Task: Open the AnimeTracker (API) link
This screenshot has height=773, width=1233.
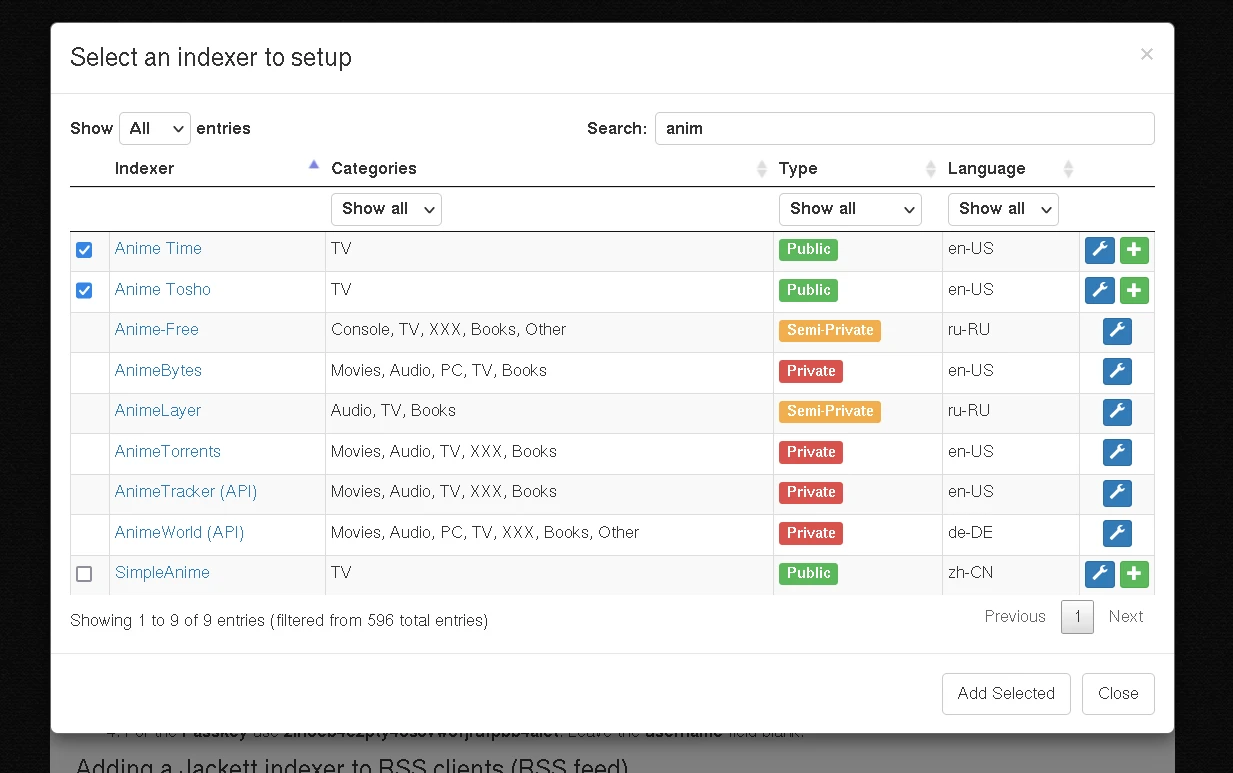Action: [x=186, y=492]
